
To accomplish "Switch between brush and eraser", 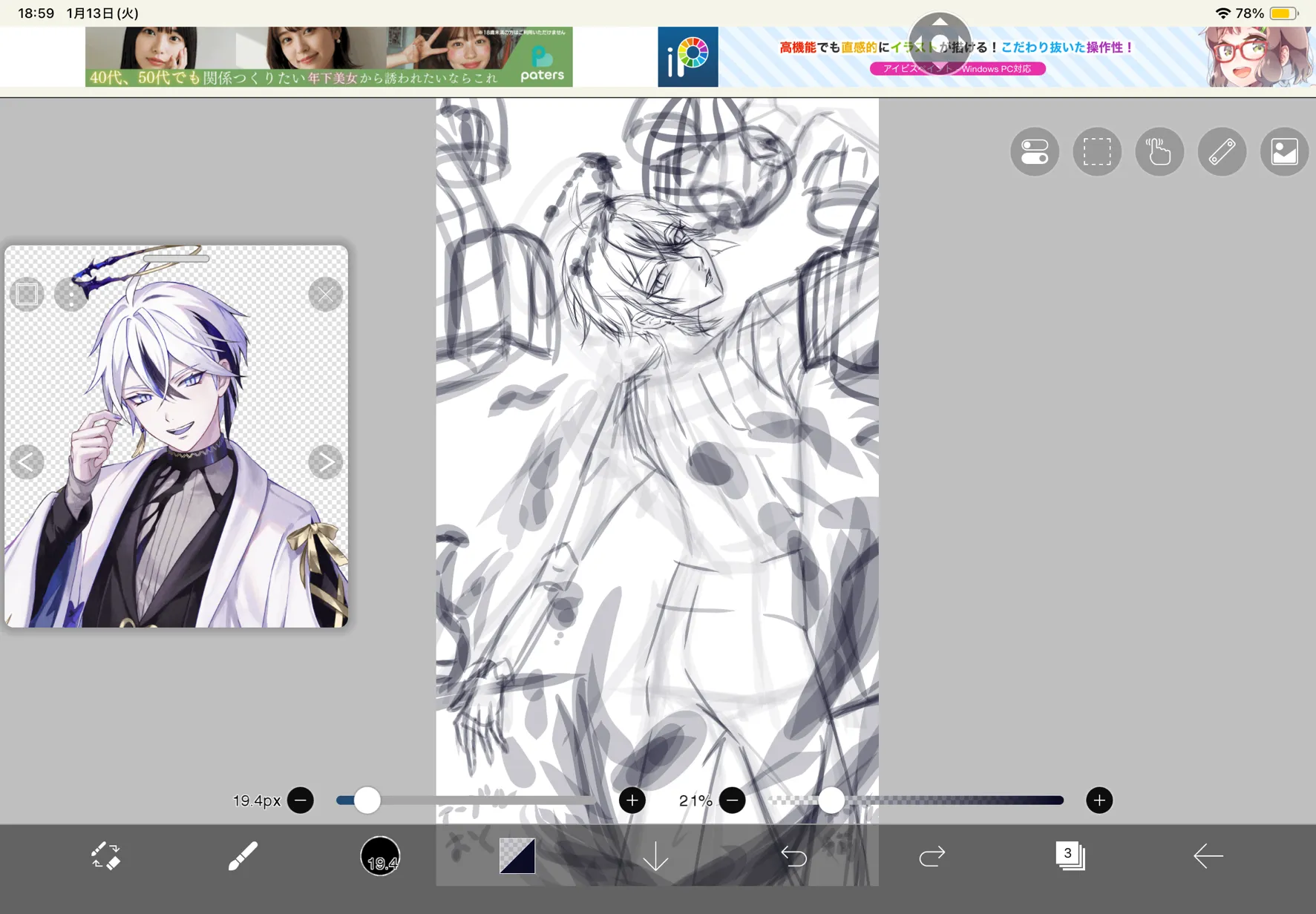I will pyautogui.click(x=105, y=855).
